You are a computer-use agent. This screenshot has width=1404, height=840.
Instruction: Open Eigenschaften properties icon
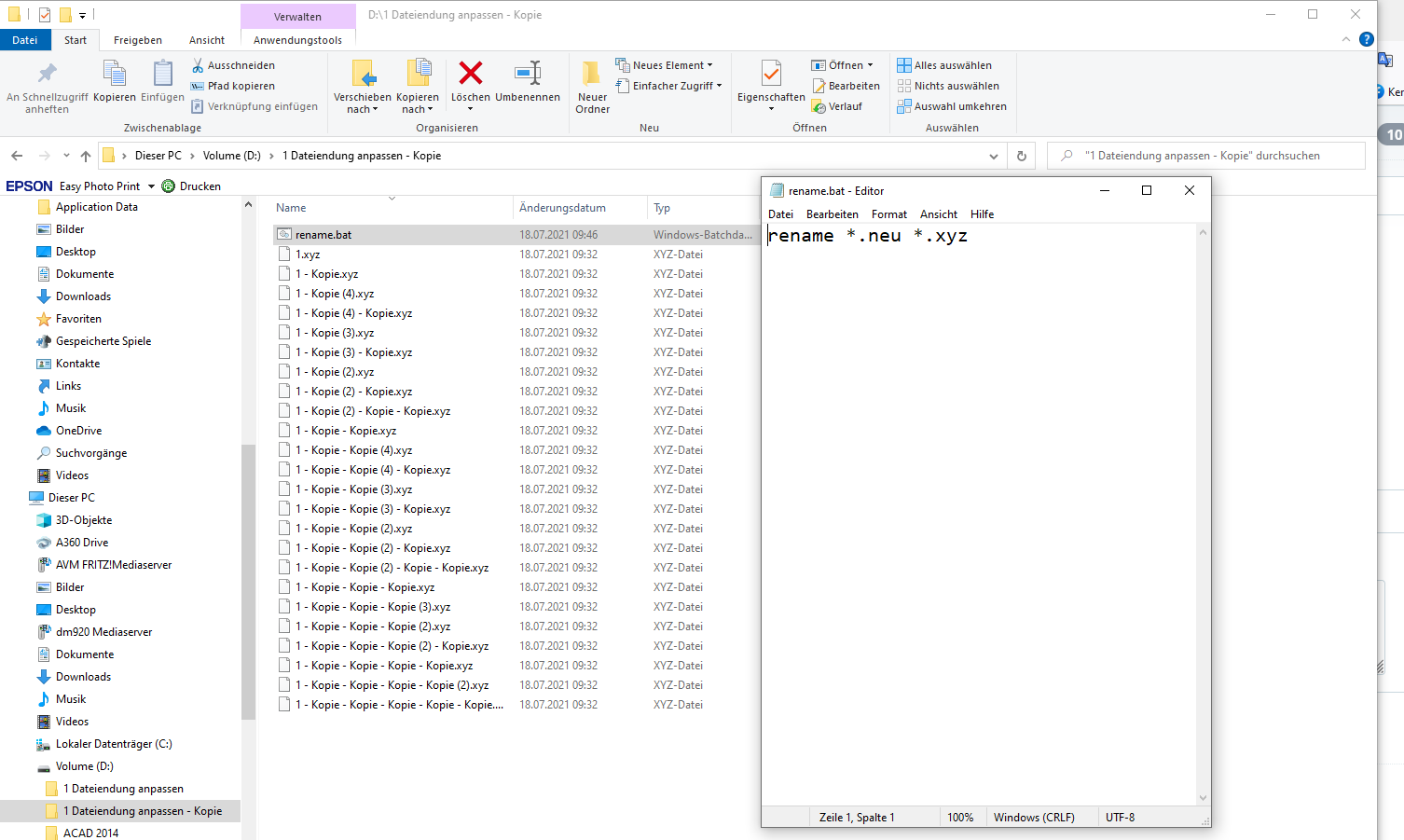coord(771,75)
